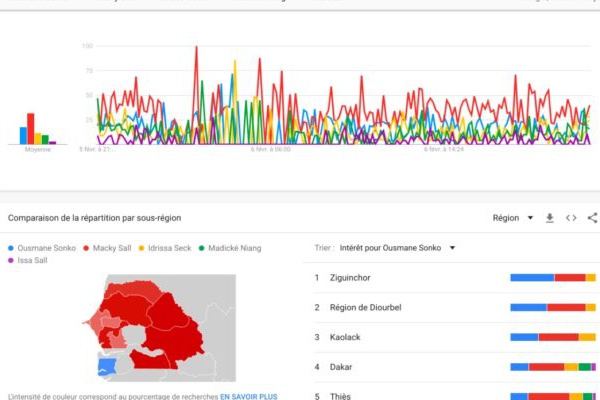Select the Kaolack row
600x400 pixels.
[455, 337]
